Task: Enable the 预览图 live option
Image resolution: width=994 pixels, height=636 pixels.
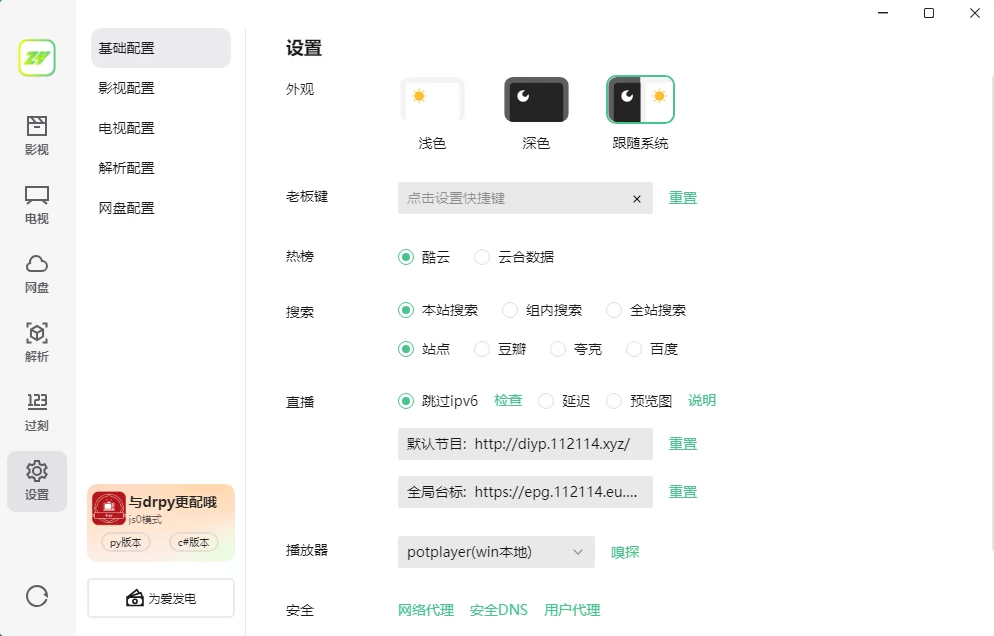Action: 615,401
